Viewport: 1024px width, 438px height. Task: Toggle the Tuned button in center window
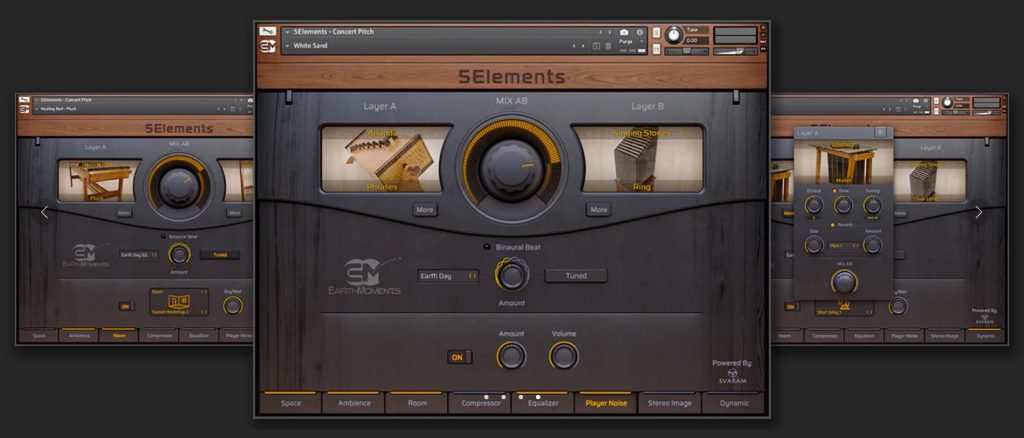(x=576, y=275)
